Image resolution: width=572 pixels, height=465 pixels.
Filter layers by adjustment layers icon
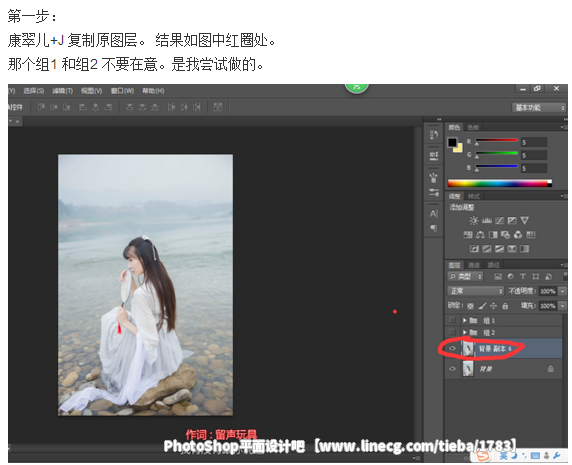[510, 276]
